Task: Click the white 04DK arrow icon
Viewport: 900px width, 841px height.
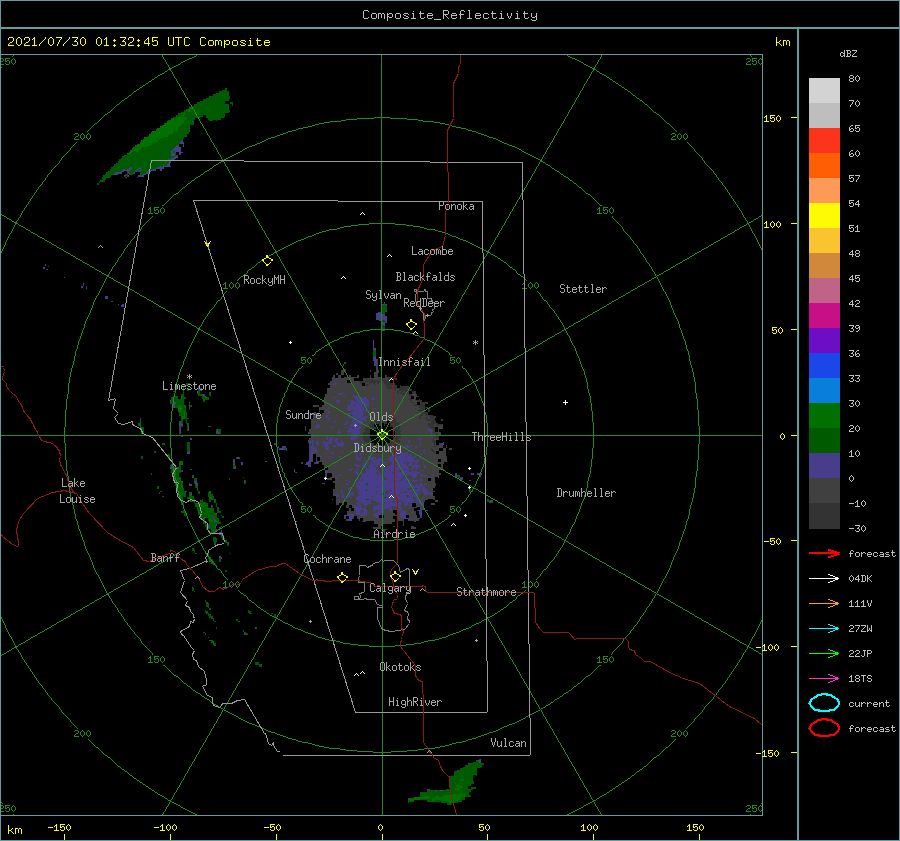Action: [824, 579]
